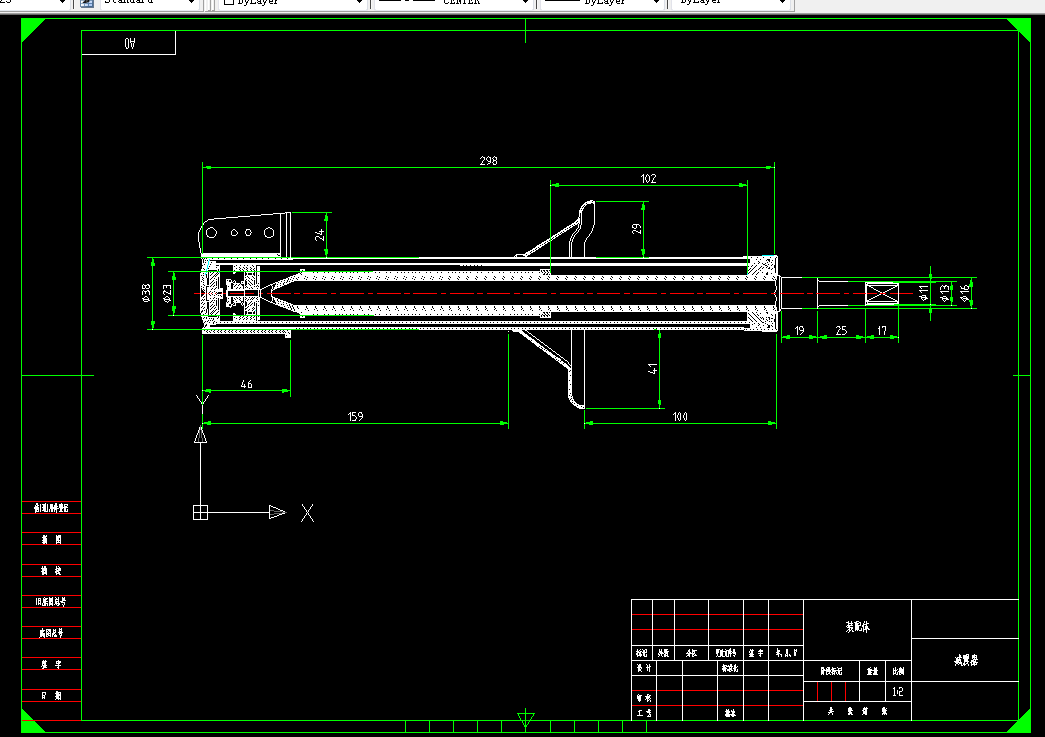This screenshot has height=737, width=1045.
Task: Select the 24 vertical dimension text
Action: [320, 235]
